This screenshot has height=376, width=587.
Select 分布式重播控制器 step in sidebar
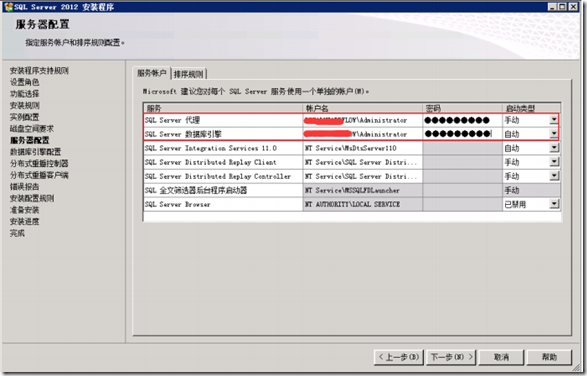point(39,163)
